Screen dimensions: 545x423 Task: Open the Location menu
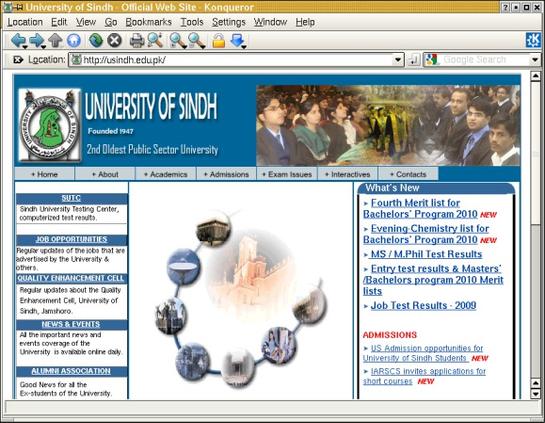[x=25, y=22]
